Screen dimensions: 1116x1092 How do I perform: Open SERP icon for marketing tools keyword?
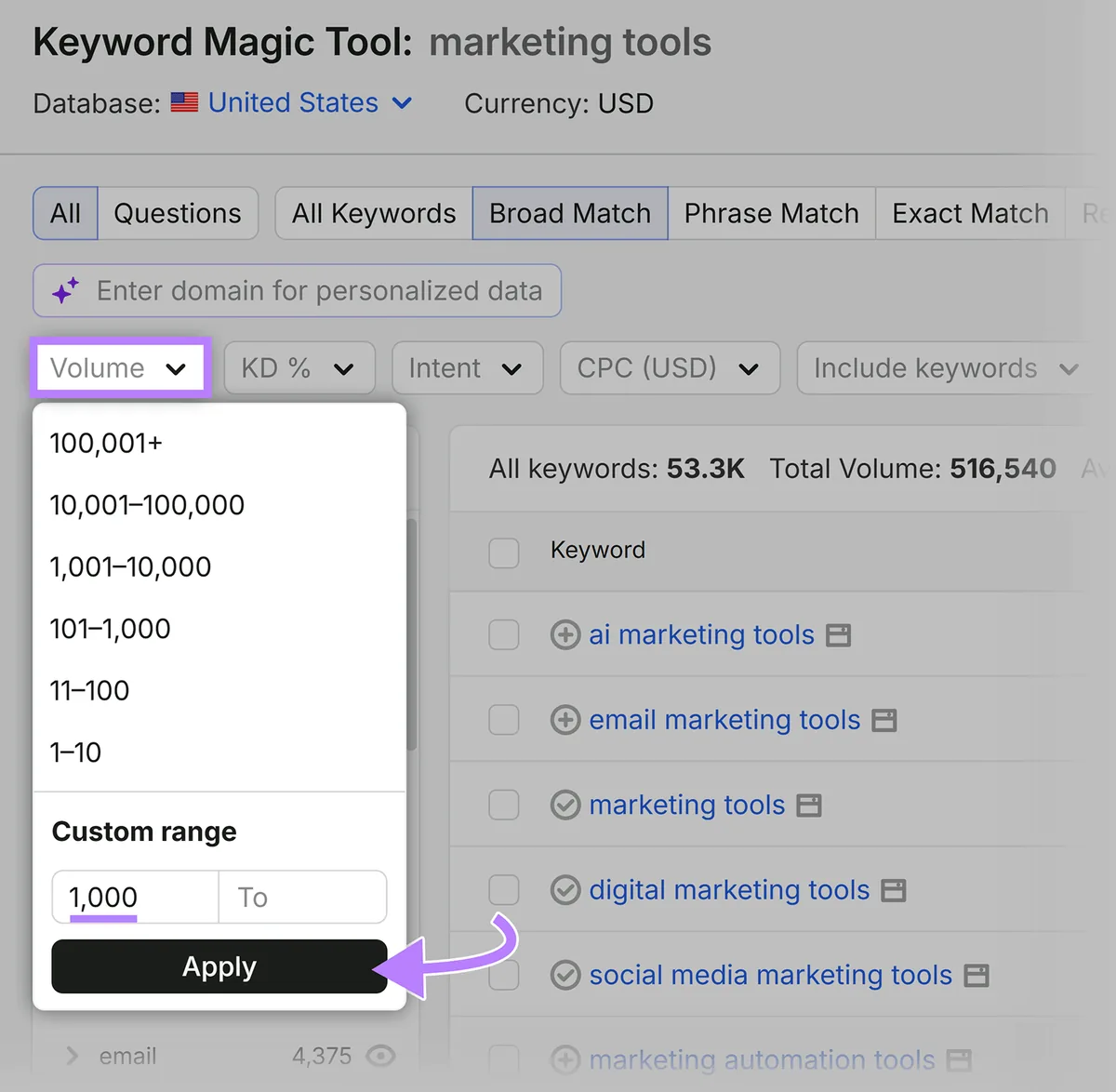point(809,806)
